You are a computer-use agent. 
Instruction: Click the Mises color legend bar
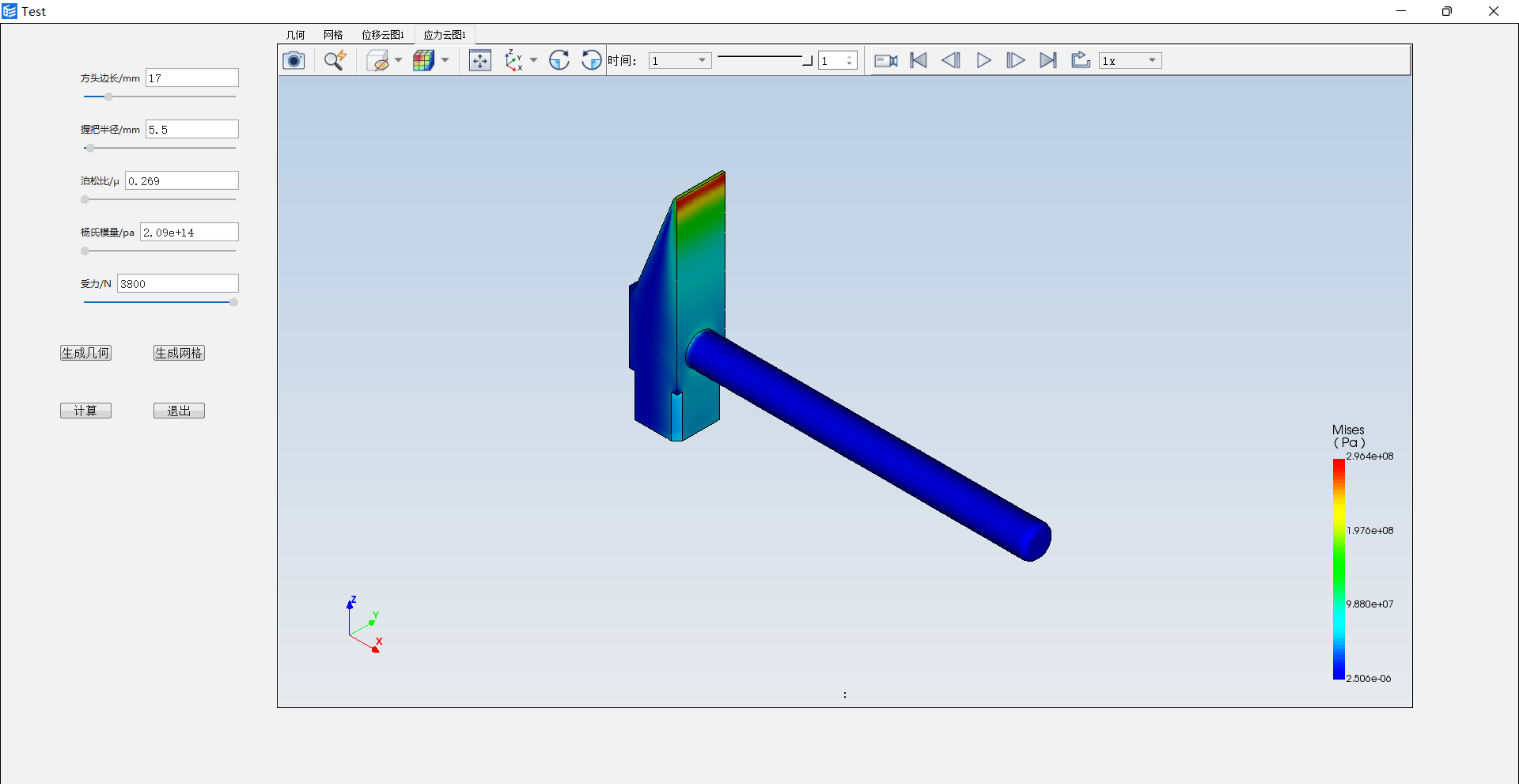pos(1339,569)
